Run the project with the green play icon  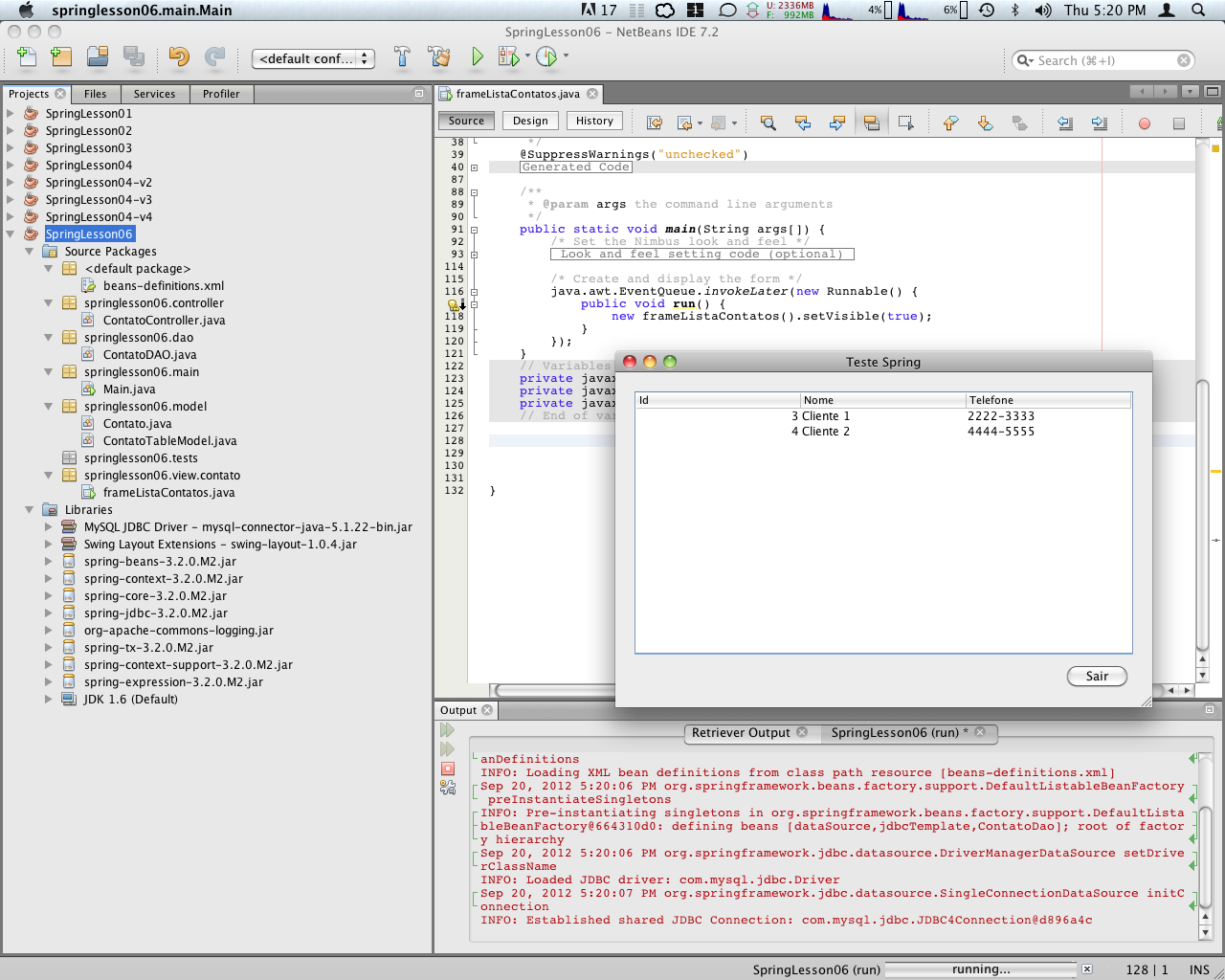pyautogui.click(x=477, y=57)
